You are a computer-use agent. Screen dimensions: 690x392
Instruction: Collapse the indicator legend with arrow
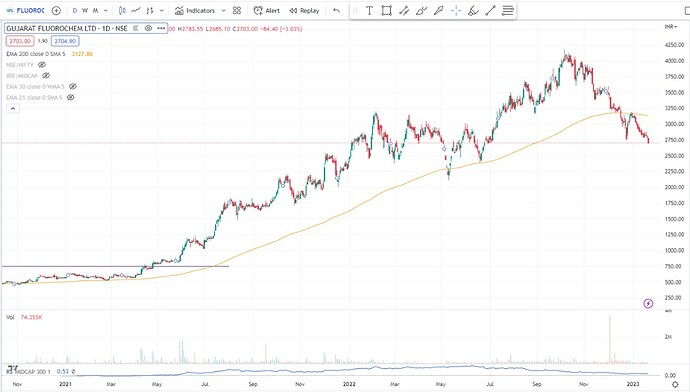[13, 108]
